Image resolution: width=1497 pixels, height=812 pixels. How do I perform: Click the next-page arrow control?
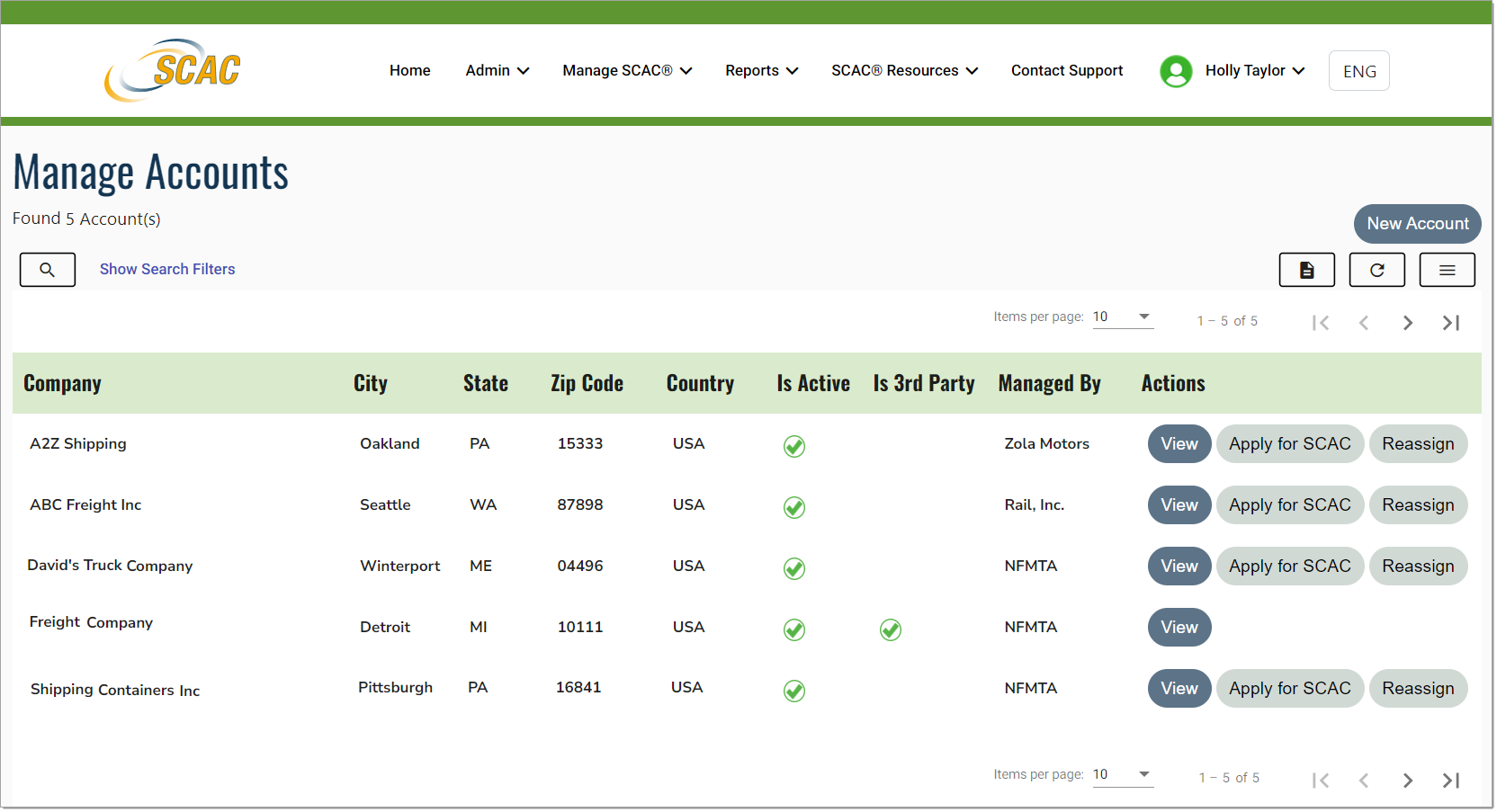coord(1408,322)
